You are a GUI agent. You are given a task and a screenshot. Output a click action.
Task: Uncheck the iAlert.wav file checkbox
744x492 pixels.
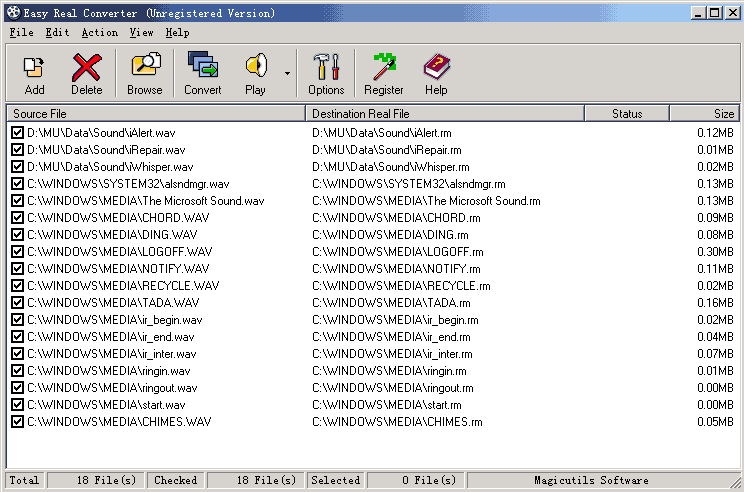click(17, 133)
